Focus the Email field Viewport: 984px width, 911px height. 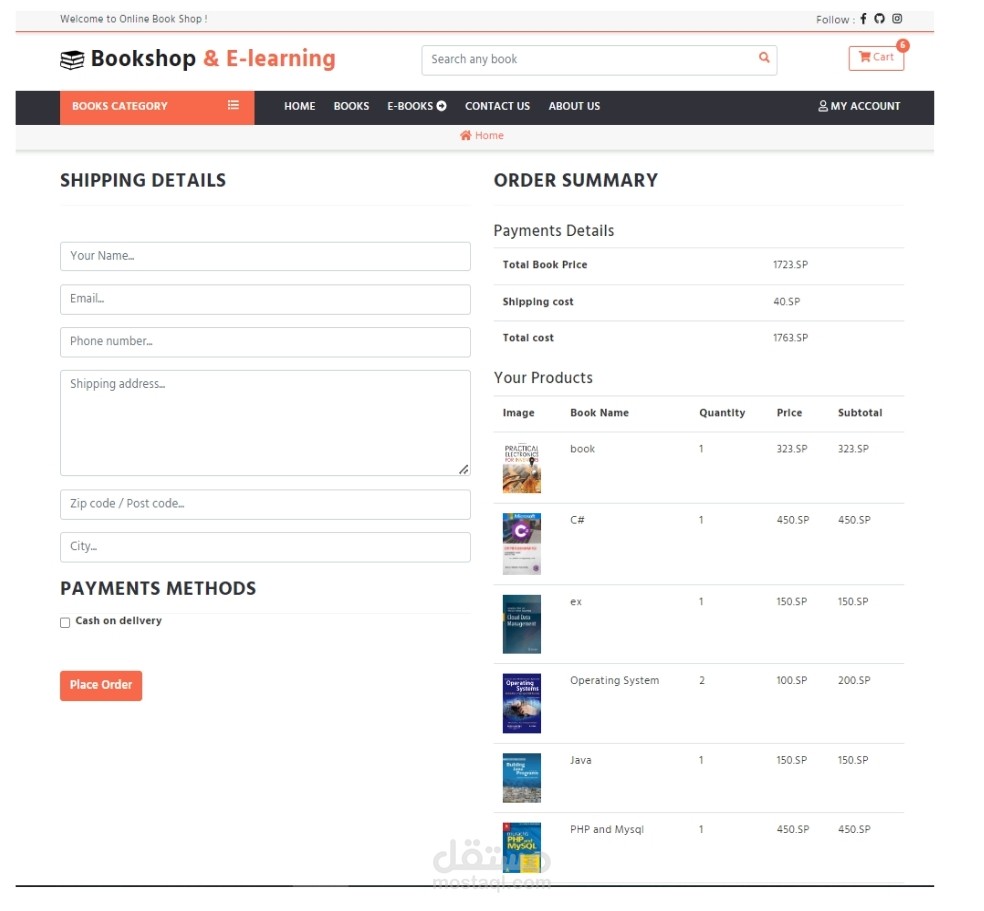tap(265, 299)
